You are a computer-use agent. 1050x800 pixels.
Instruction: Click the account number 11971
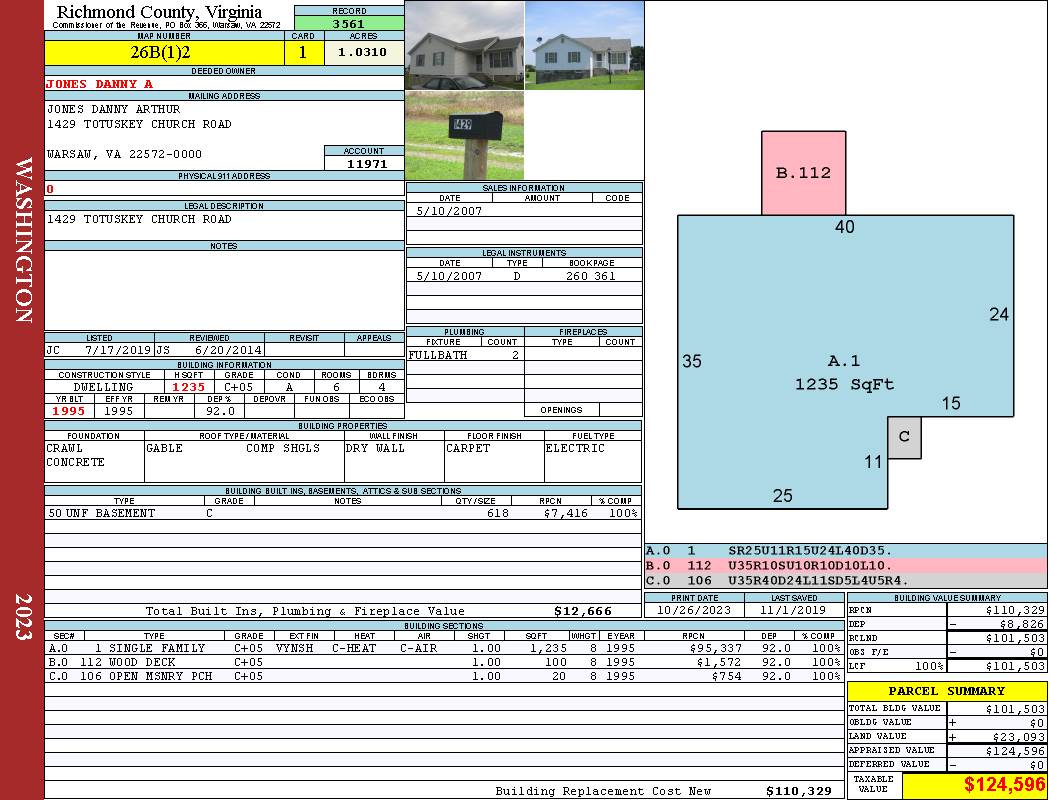pyautogui.click(x=366, y=163)
